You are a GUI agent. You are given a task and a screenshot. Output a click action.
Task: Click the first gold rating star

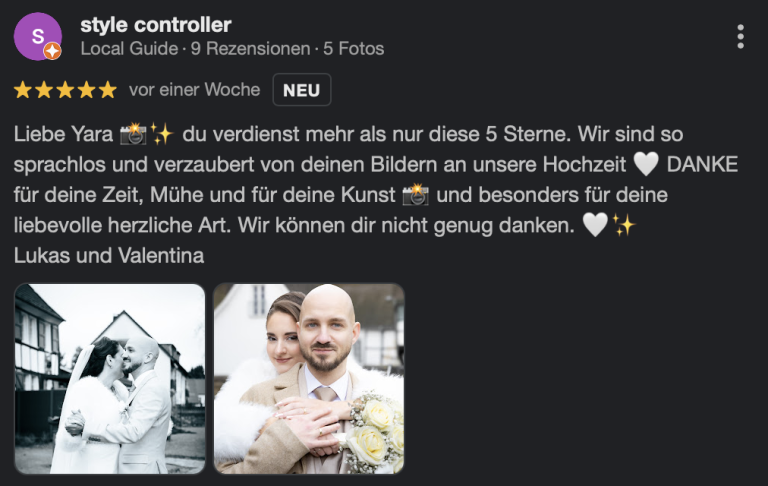pyautogui.click(x=23, y=90)
